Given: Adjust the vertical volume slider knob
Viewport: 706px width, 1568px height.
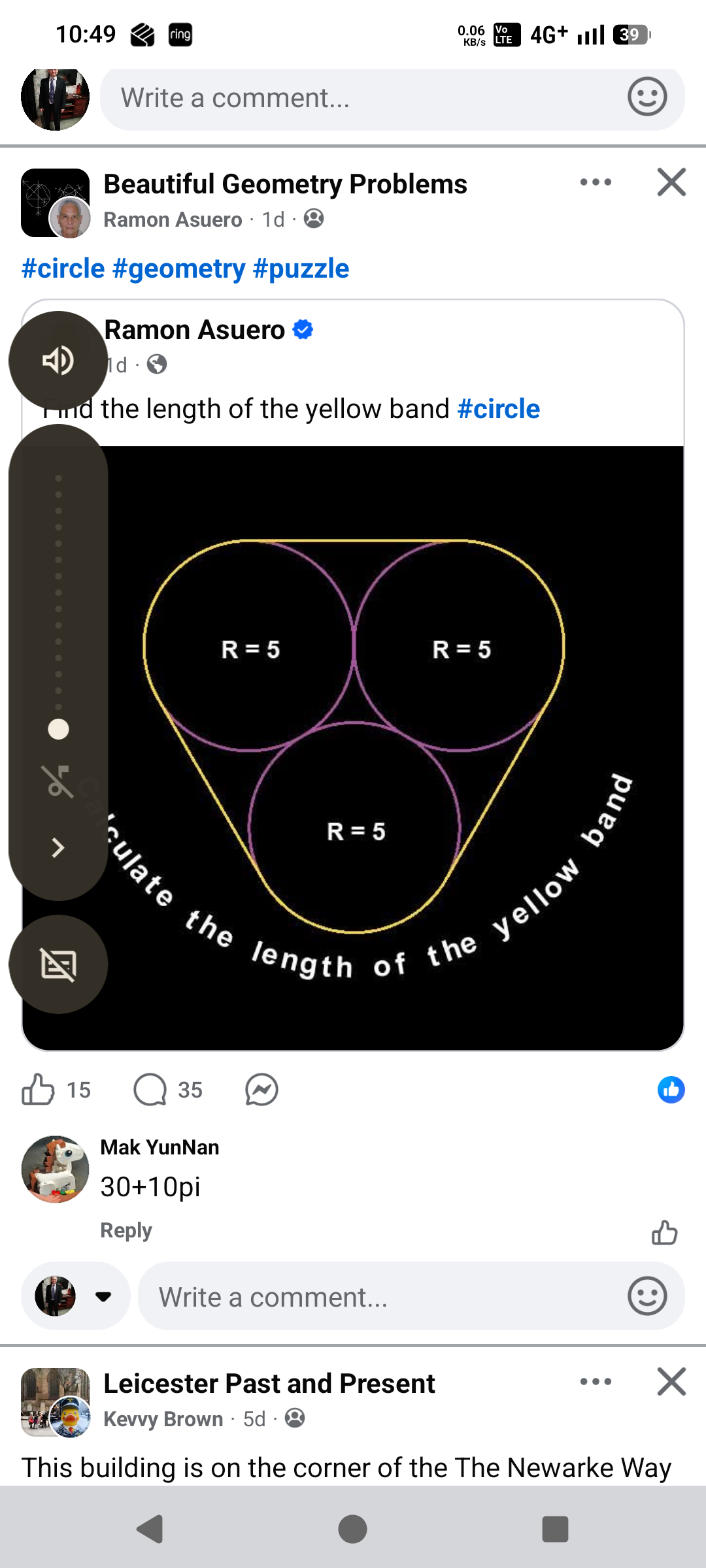Looking at the screenshot, I should click(x=58, y=729).
